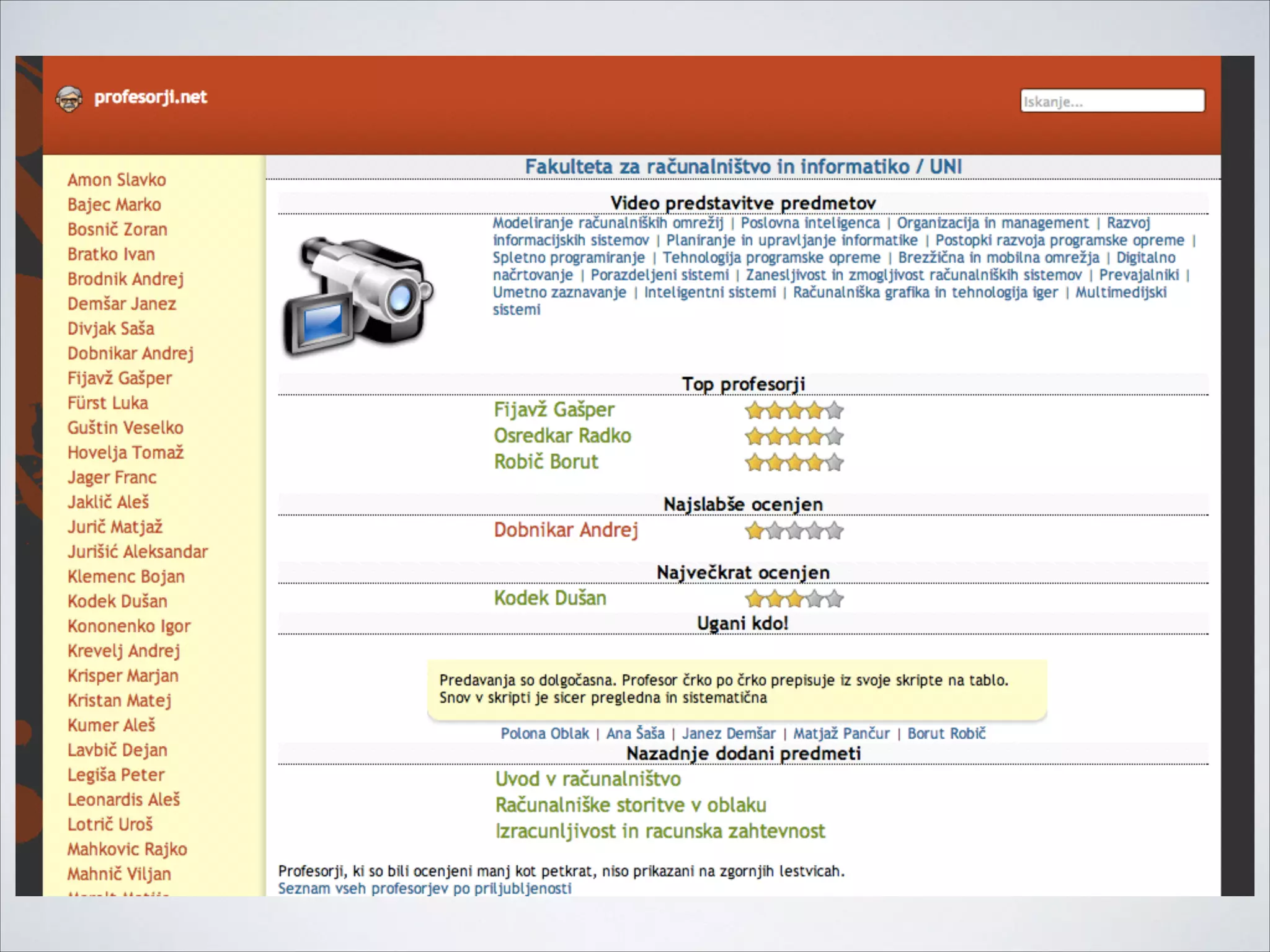
Task: Guess Matjaž Pančur in Ugani kdo
Action: (841, 734)
